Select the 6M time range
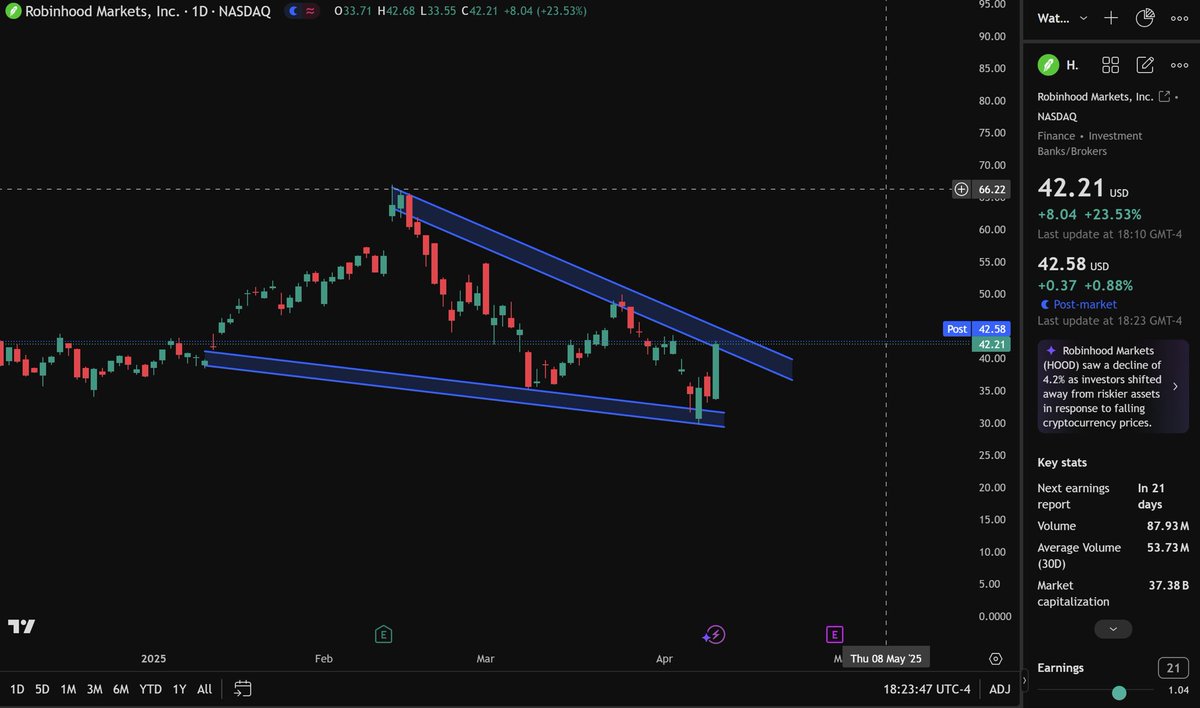1200x708 pixels. tap(120, 689)
